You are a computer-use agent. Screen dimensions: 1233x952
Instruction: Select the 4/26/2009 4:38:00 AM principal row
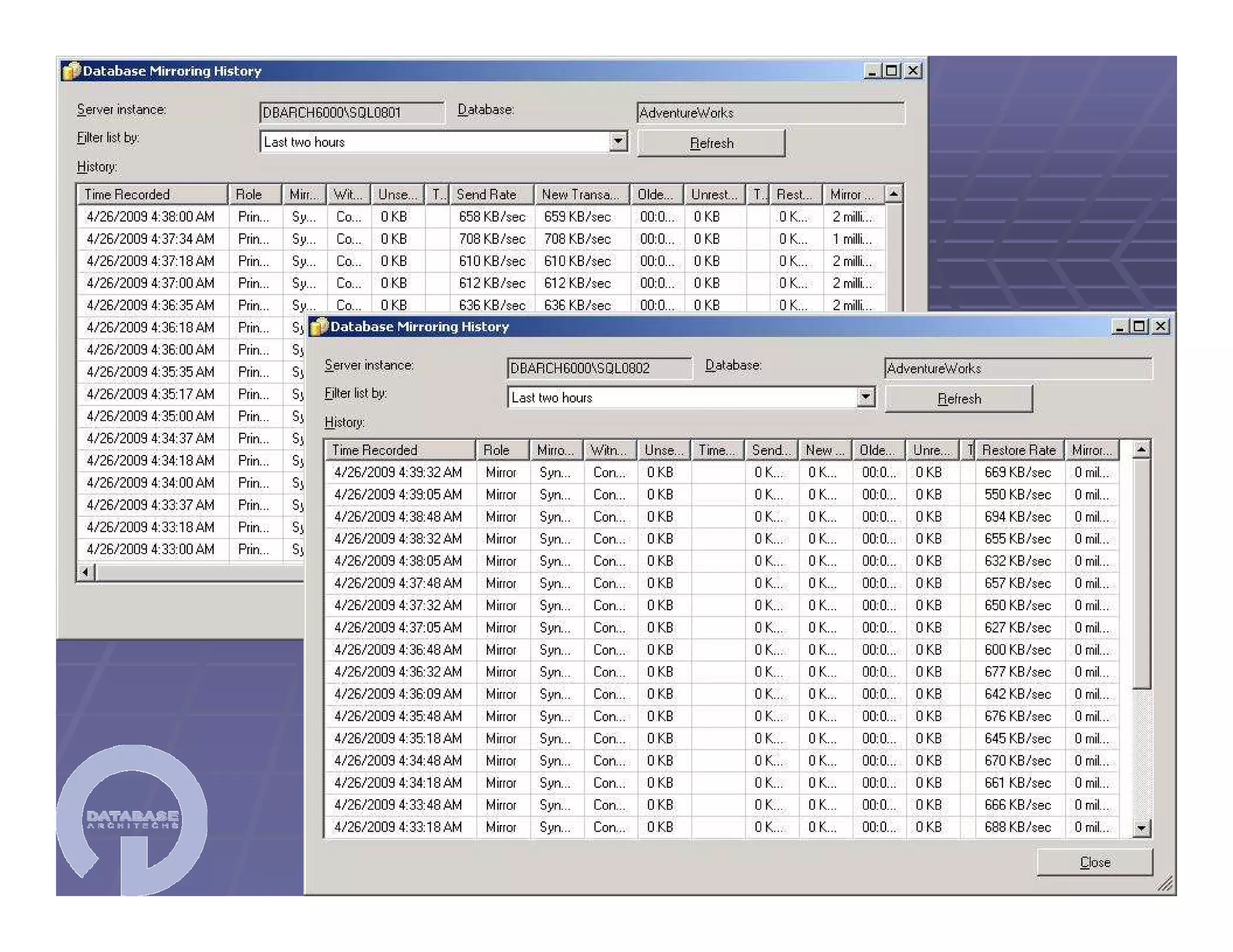tap(150, 217)
